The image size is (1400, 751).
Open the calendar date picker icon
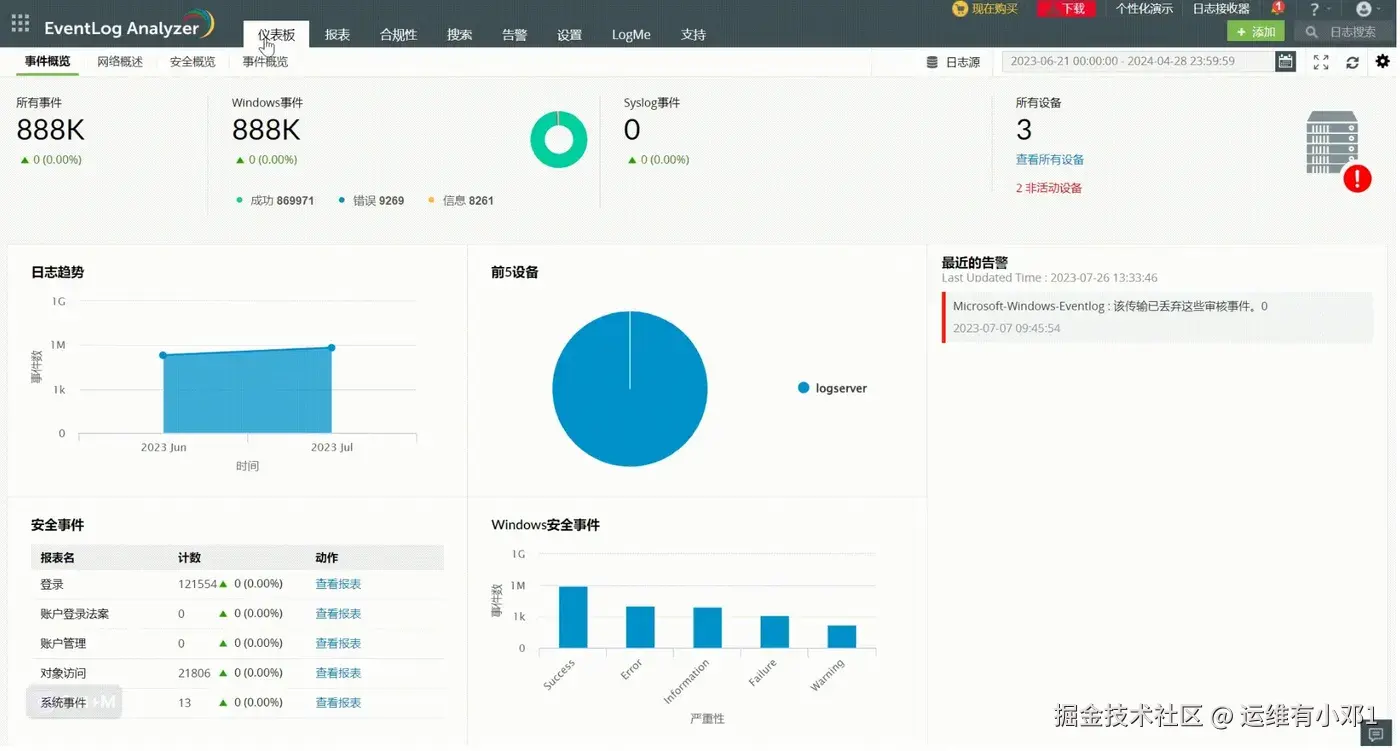tap(1286, 61)
